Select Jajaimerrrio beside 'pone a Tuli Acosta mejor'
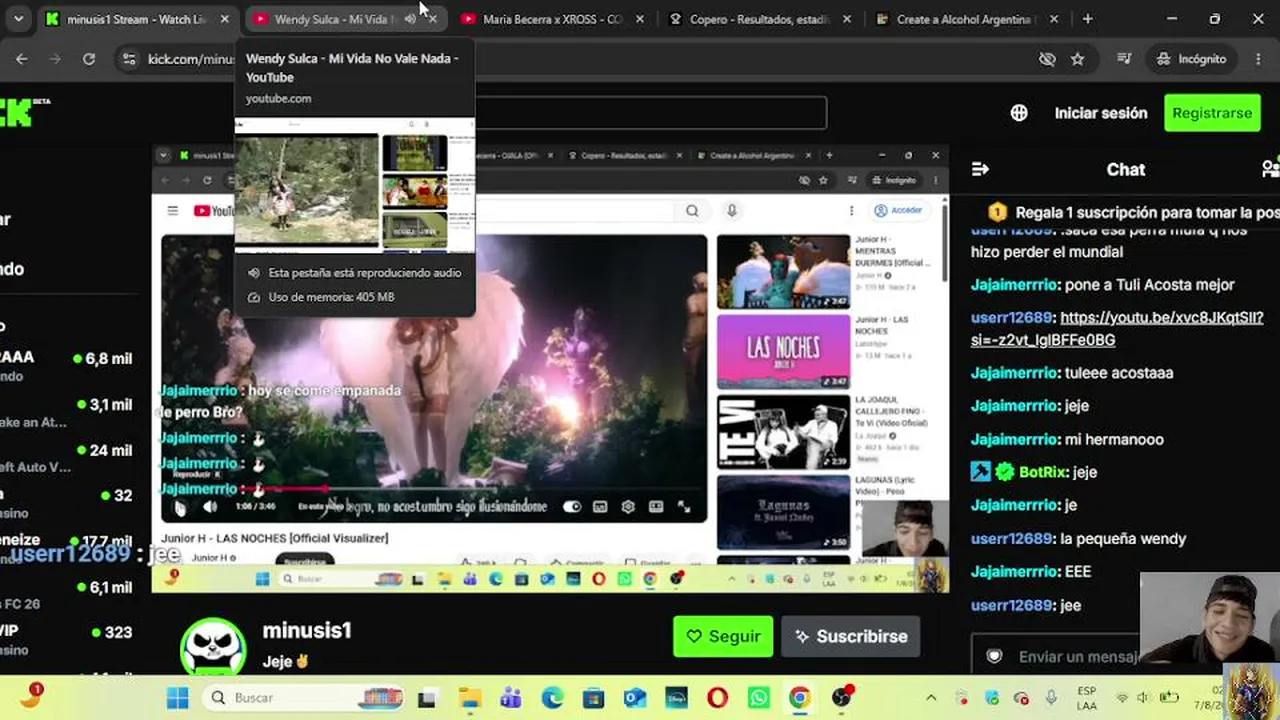This screenshot has width=1280, height=720. click(x=1014, y=285)
